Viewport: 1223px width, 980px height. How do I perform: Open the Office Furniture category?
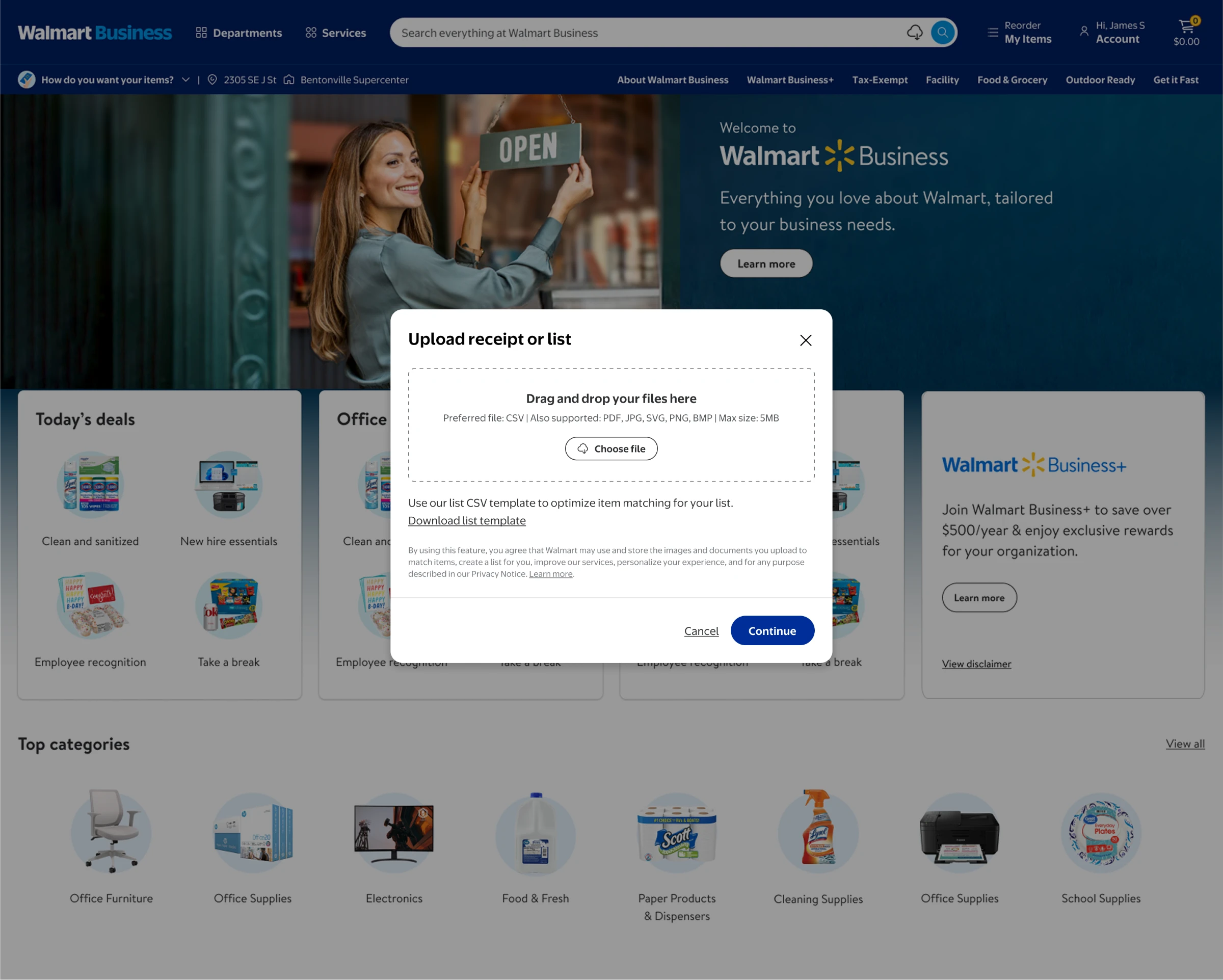[x=111, y=846]
